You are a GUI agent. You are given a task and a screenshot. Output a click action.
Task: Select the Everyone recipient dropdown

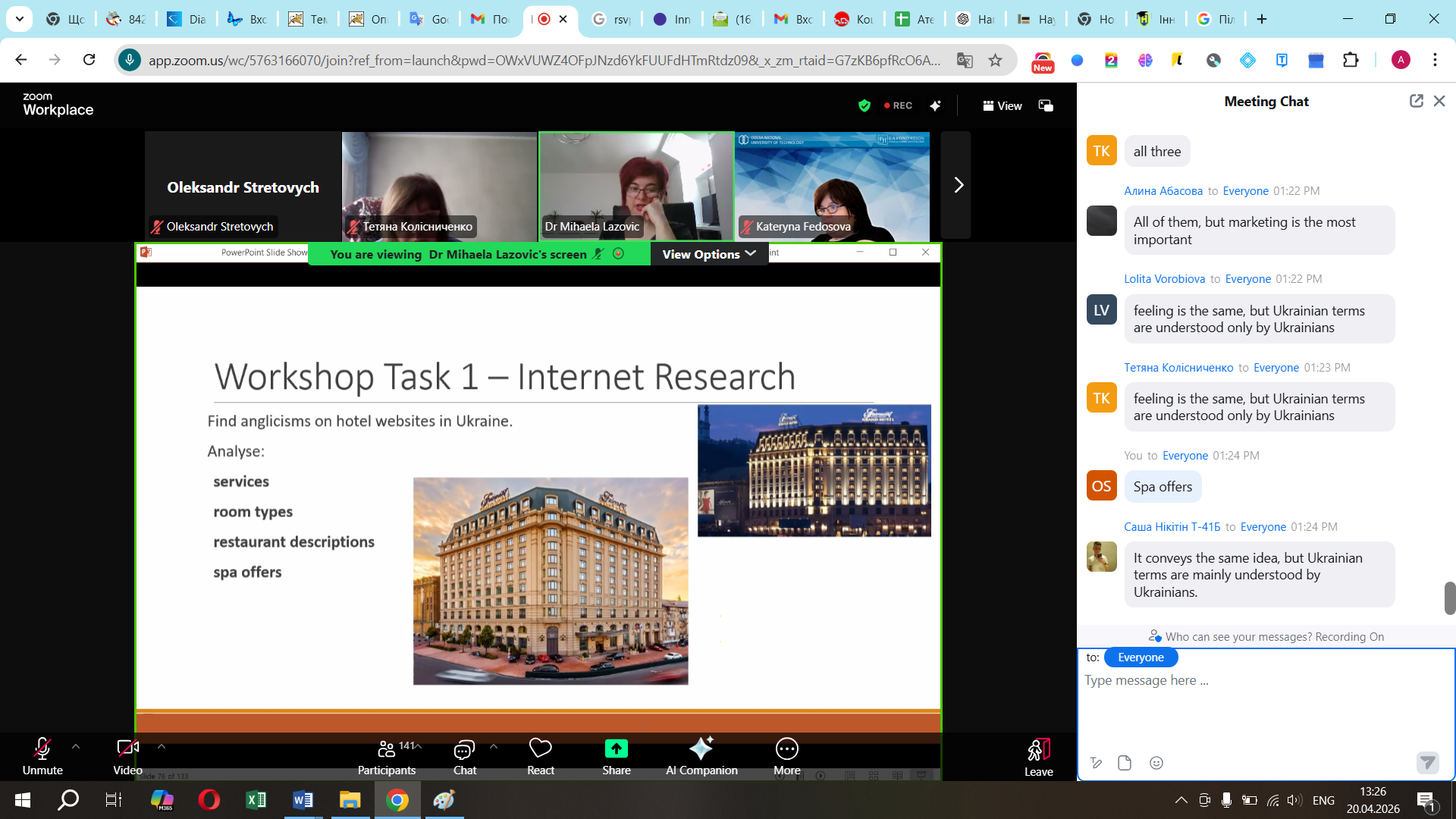tap(1141, 657)
